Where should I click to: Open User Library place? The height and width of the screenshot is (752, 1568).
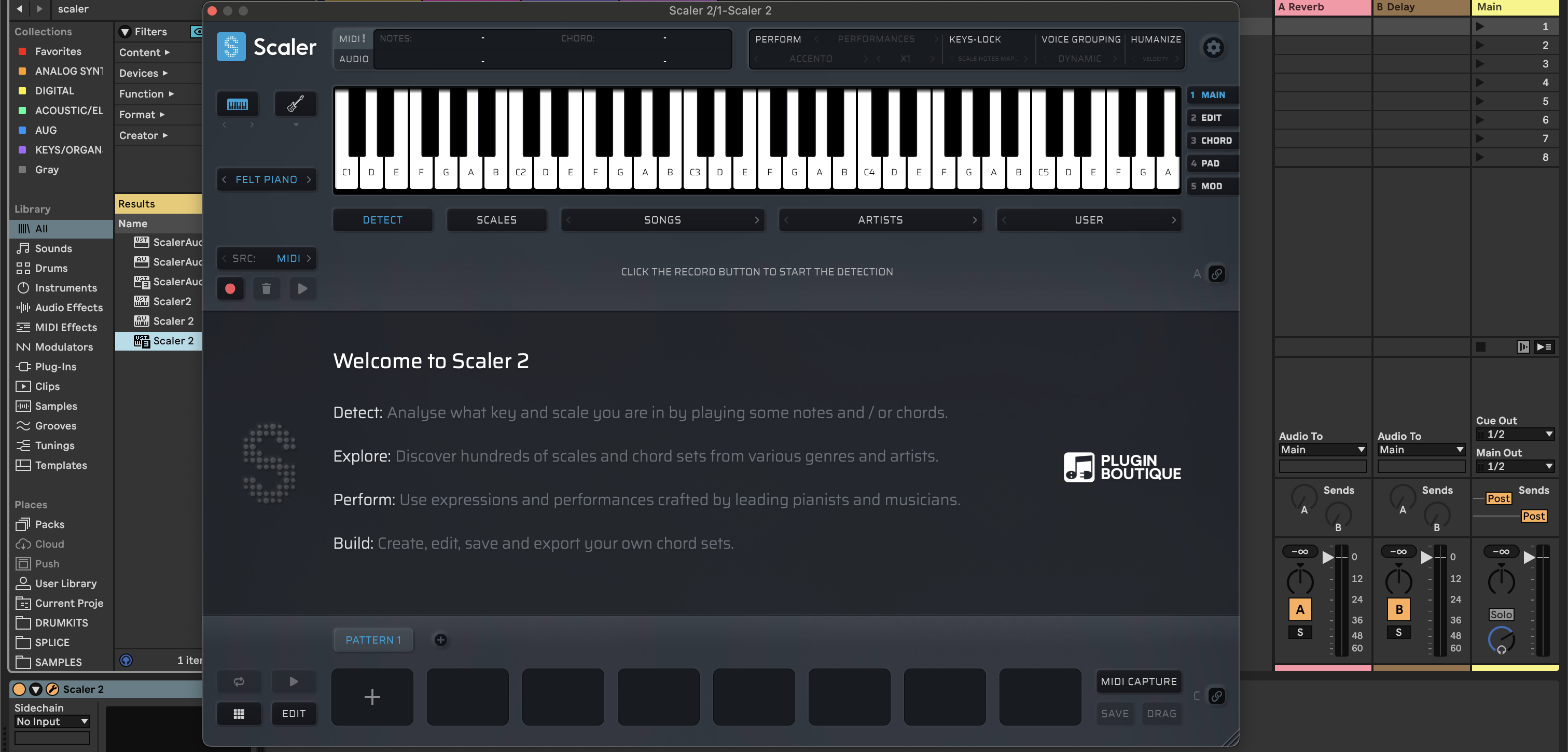click(x=66, y=583)
